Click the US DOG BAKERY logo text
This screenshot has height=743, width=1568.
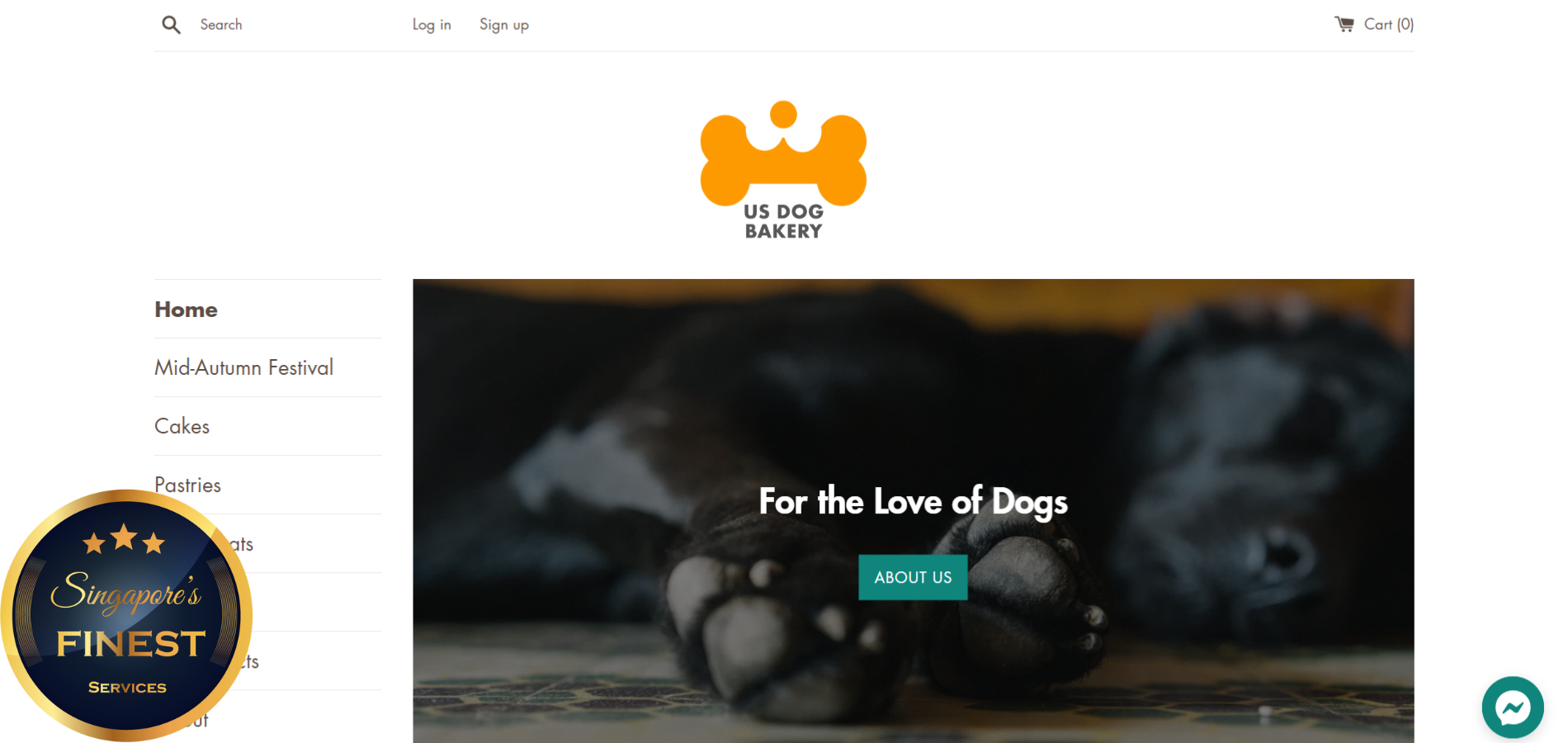[783, 221]
